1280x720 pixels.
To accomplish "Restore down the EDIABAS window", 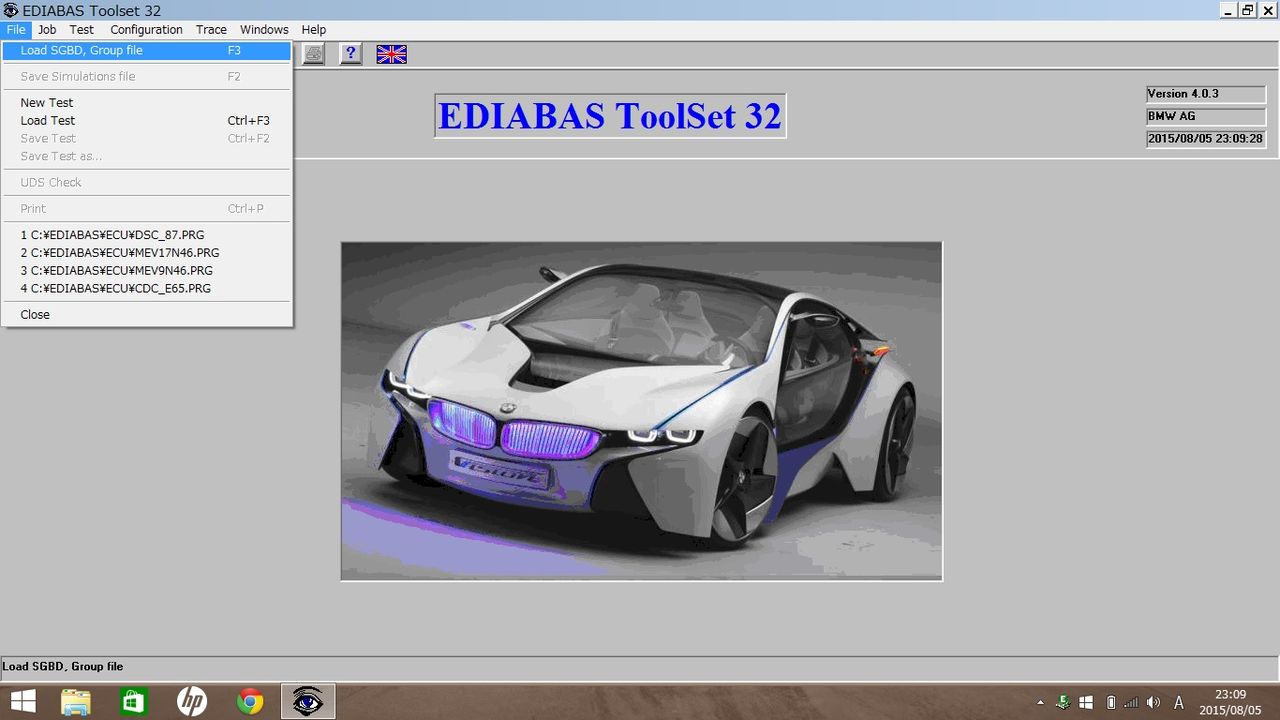I will (1247, 10).
